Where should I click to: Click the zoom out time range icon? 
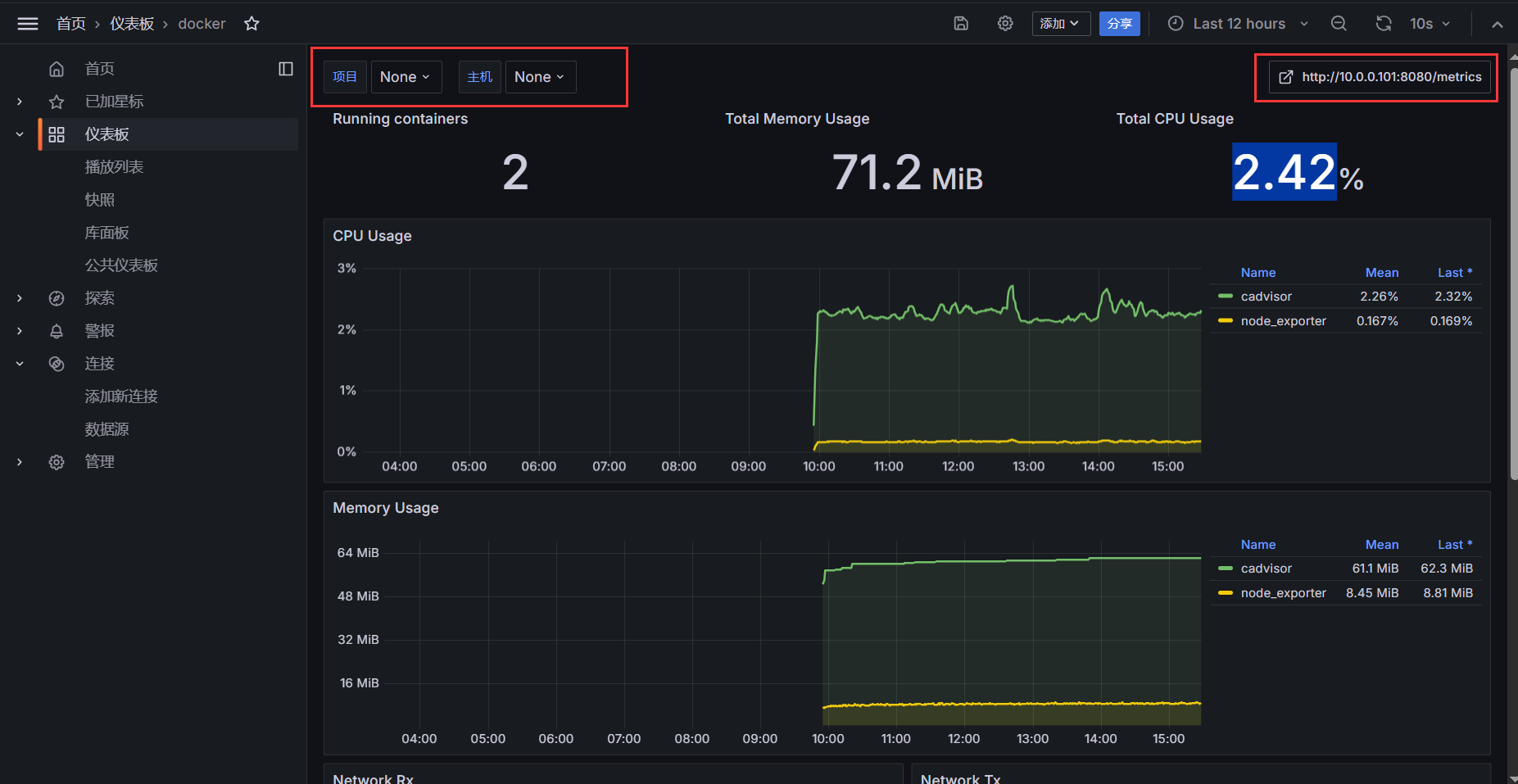[x=1339, y=24]
